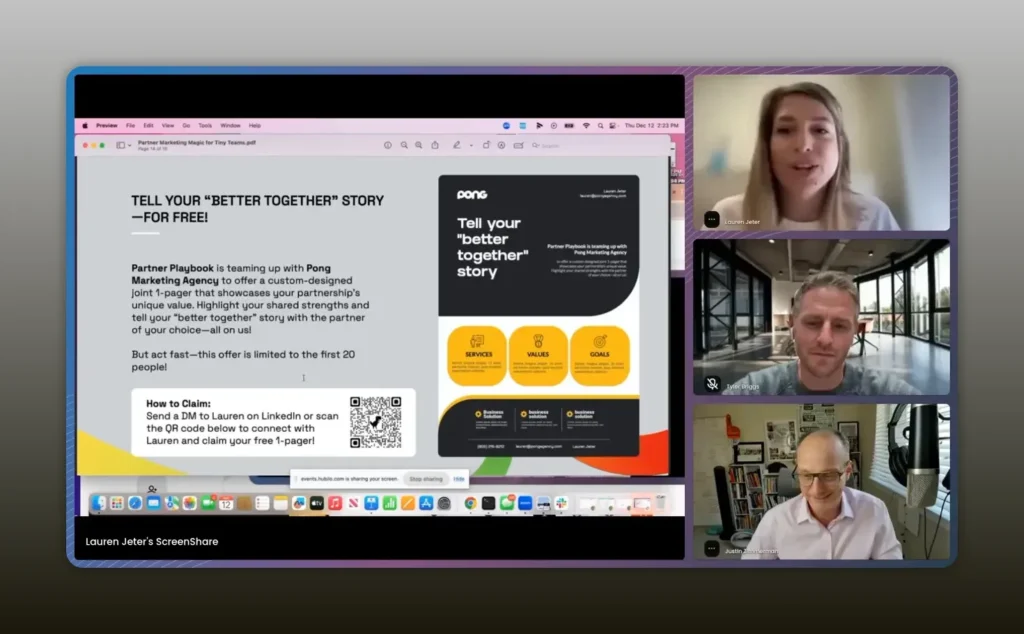Open the Music app in the Dock
The width and height of the screenshot is (1024, 634).
click(335, 503)
